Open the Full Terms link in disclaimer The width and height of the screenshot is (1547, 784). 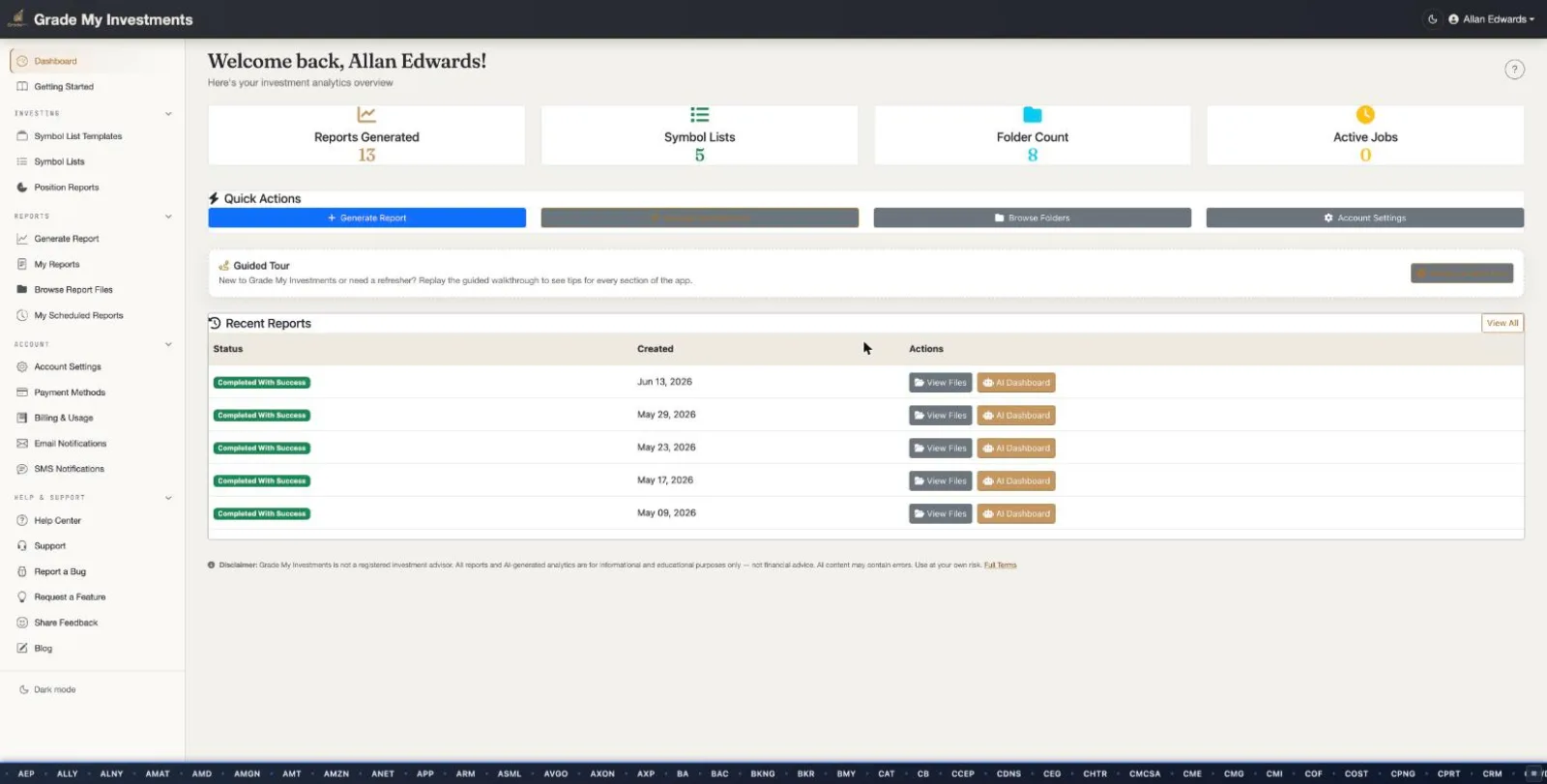point(1000,566)
